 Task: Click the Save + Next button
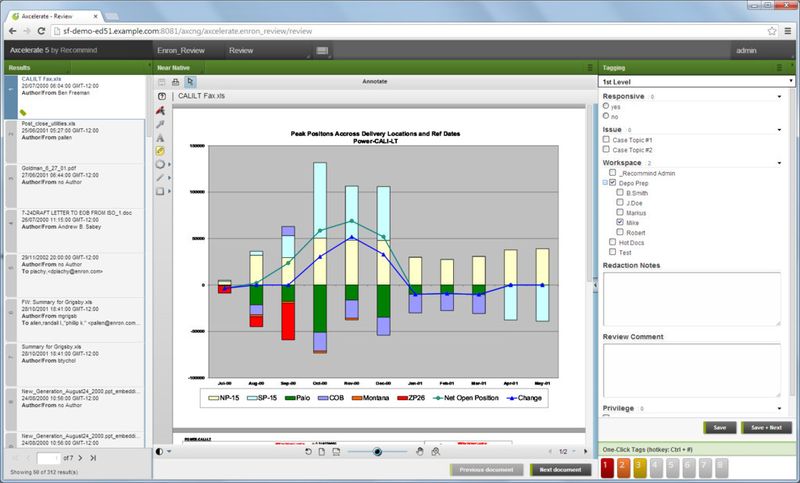pyautogui.click(x=766, y=427)
